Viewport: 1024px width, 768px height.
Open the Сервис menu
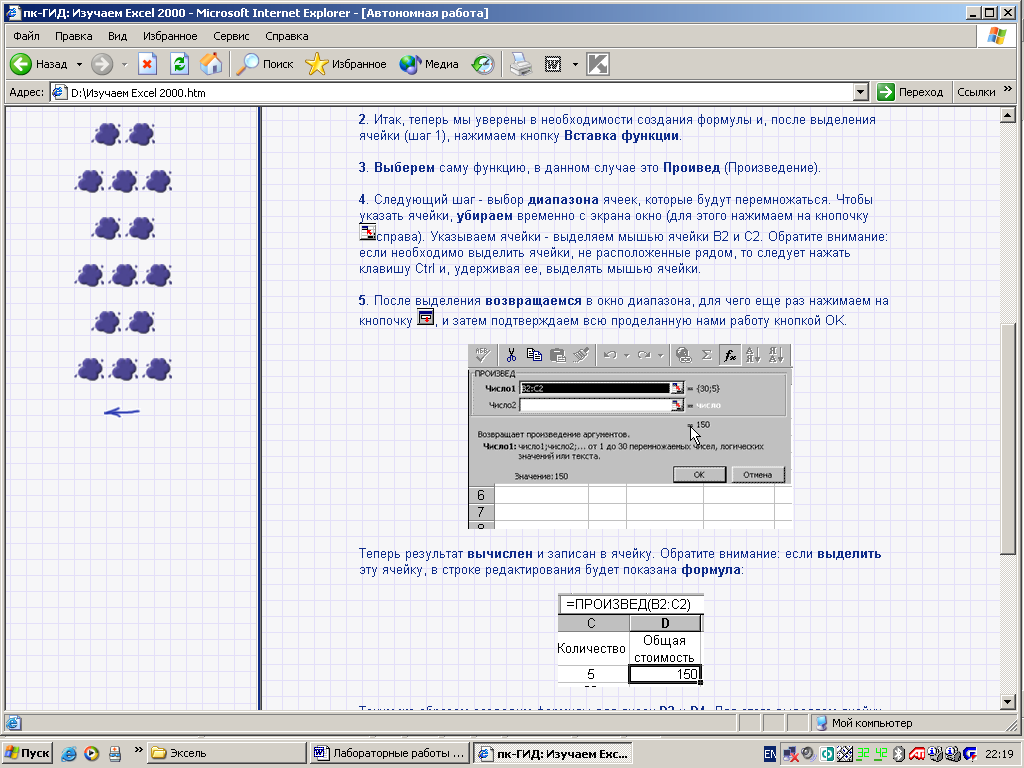tap(231, 36)
